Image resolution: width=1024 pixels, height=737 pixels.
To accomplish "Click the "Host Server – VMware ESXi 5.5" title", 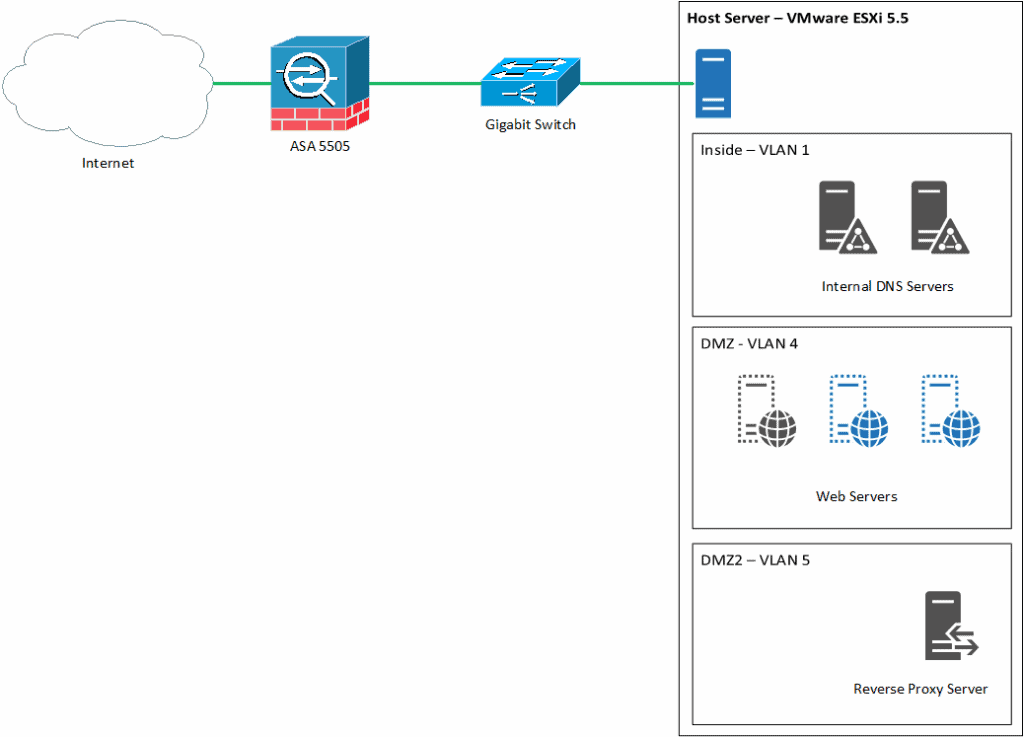I will tap(797, 18).
